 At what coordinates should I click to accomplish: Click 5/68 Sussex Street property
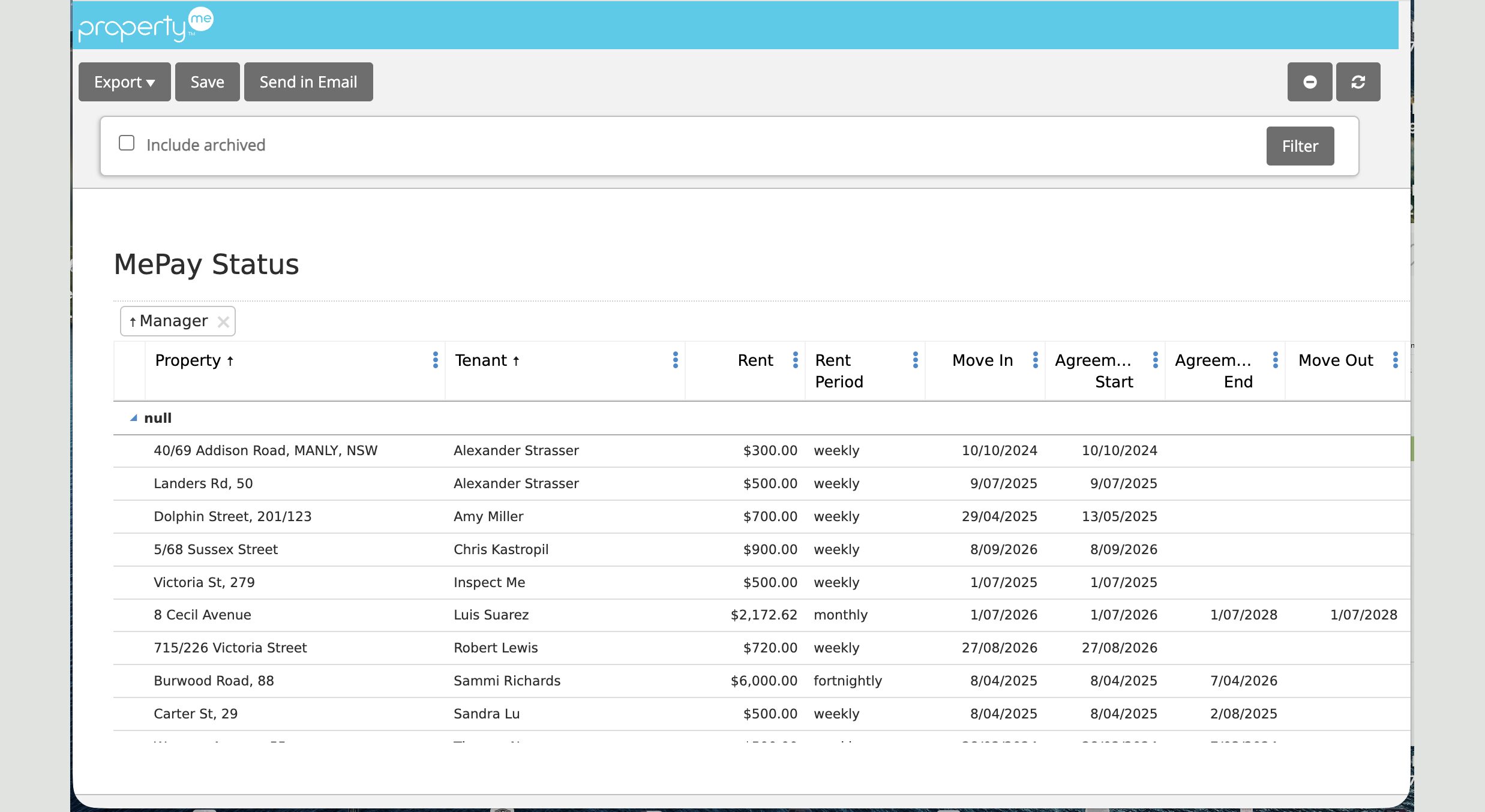(216, 549)
